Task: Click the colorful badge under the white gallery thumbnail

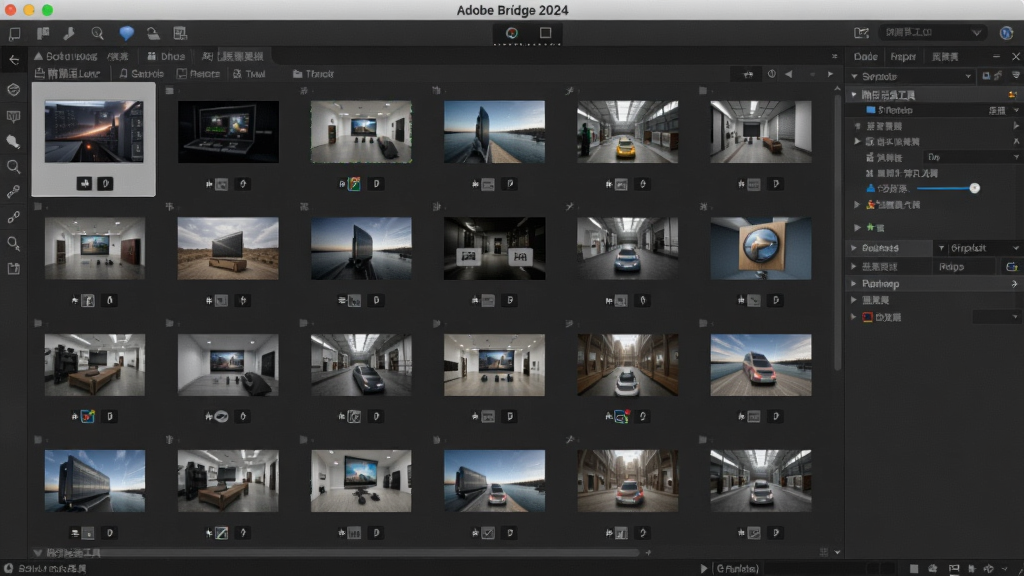Action: 354,184
